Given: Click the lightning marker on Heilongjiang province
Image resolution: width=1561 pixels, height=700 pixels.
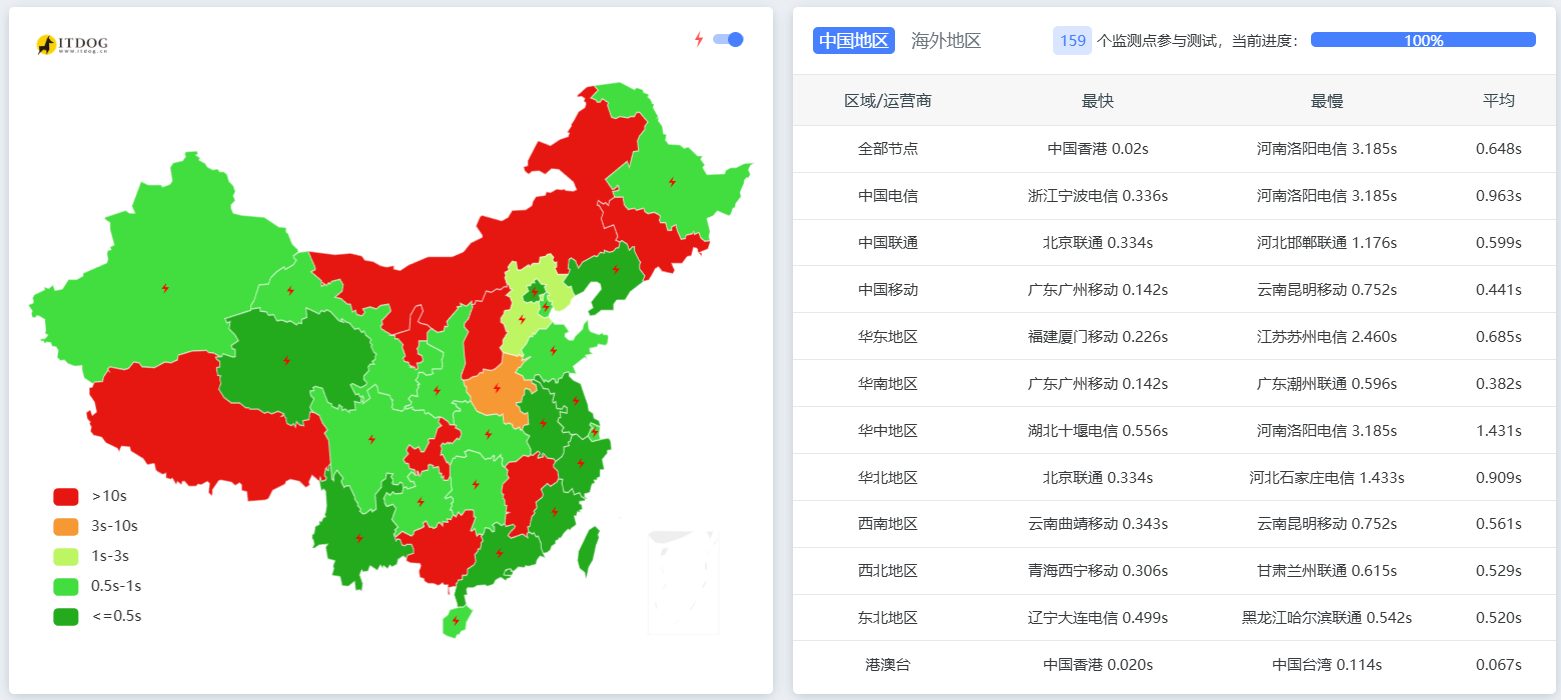Looking at the screenshot, I should pos(672,182).
